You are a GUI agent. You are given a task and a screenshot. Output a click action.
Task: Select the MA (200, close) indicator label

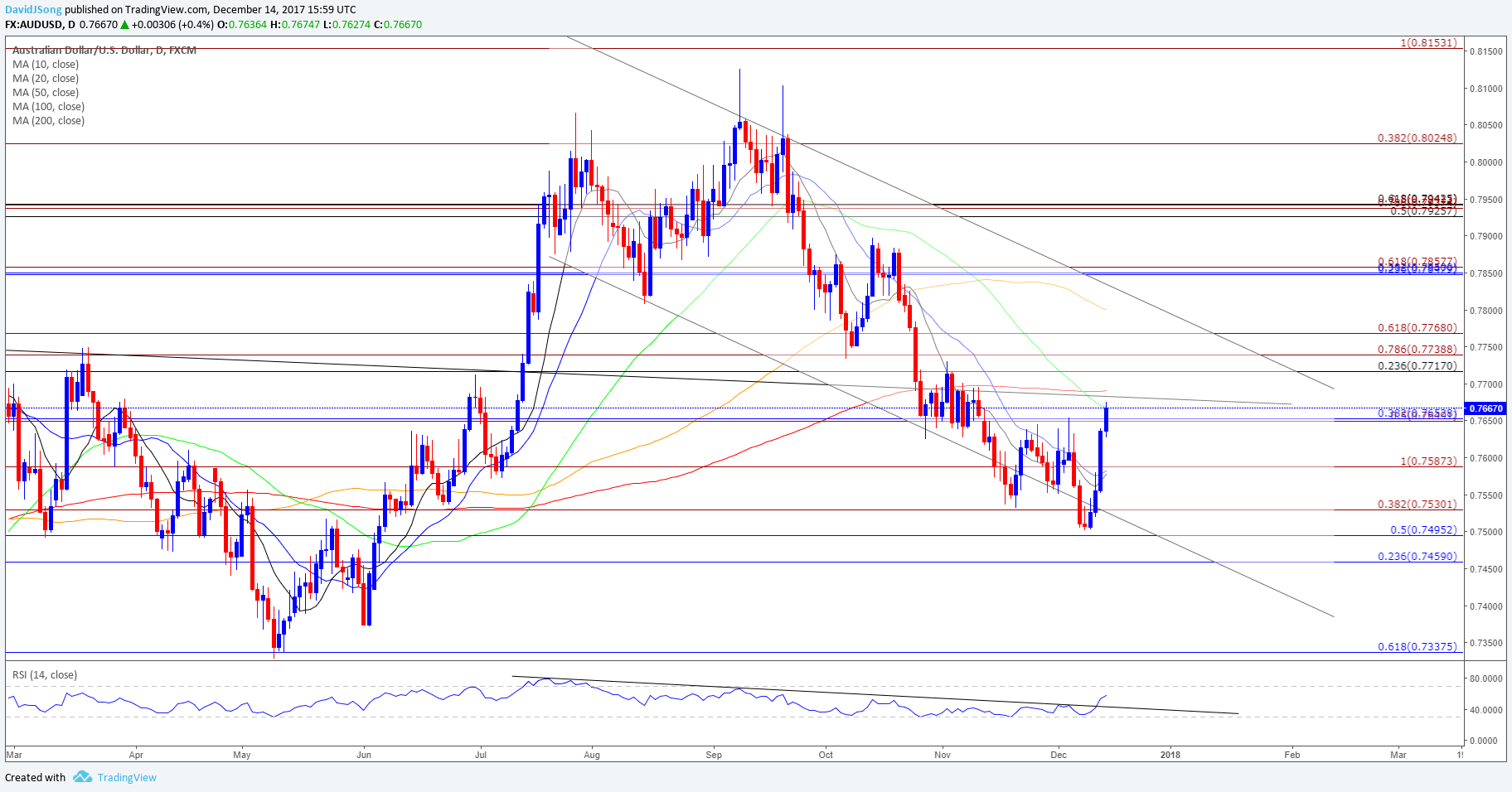point(48,121)
